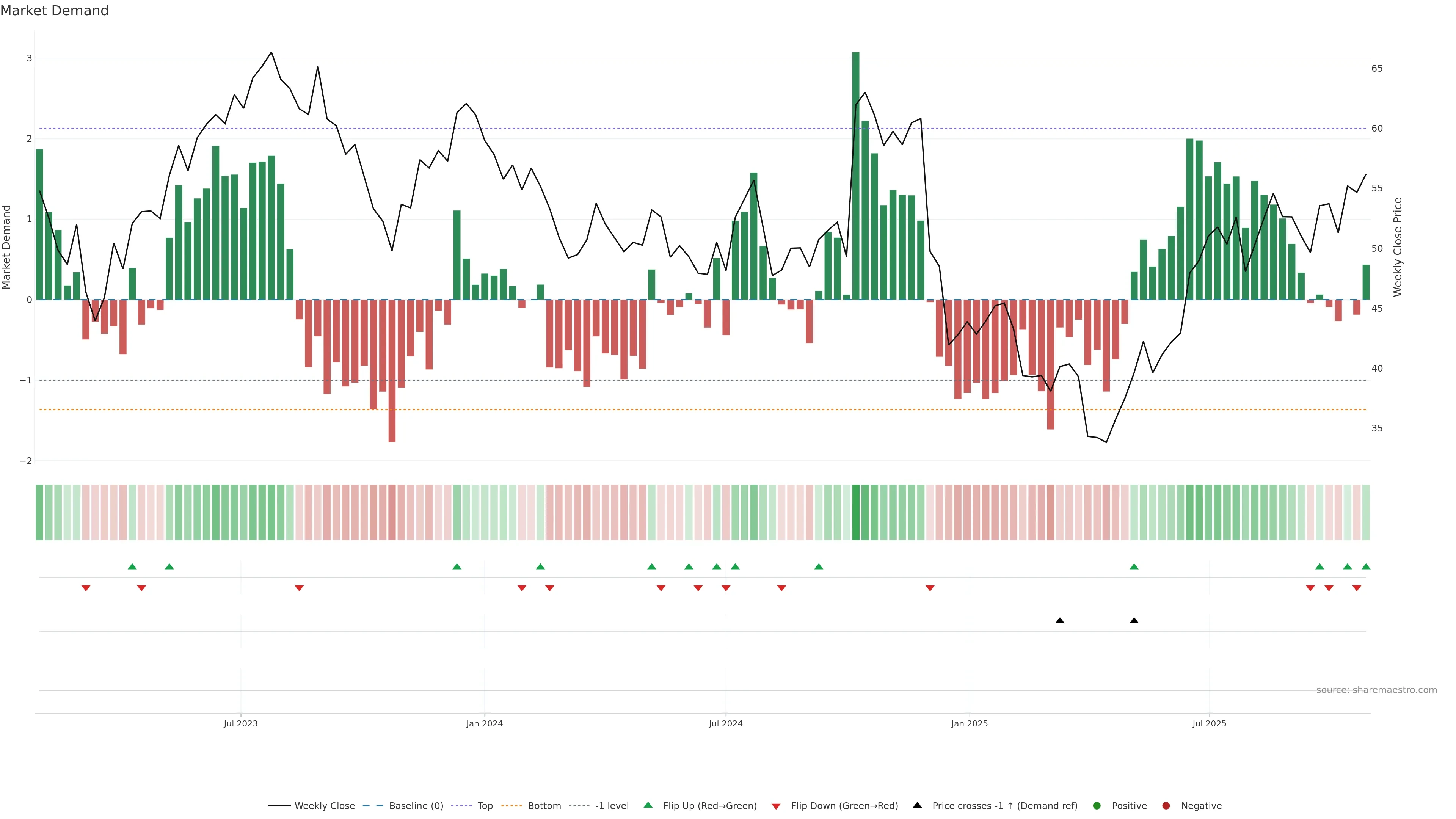Click the leftmost black Price-crosses triangle marker

(x=1060, y=621)
